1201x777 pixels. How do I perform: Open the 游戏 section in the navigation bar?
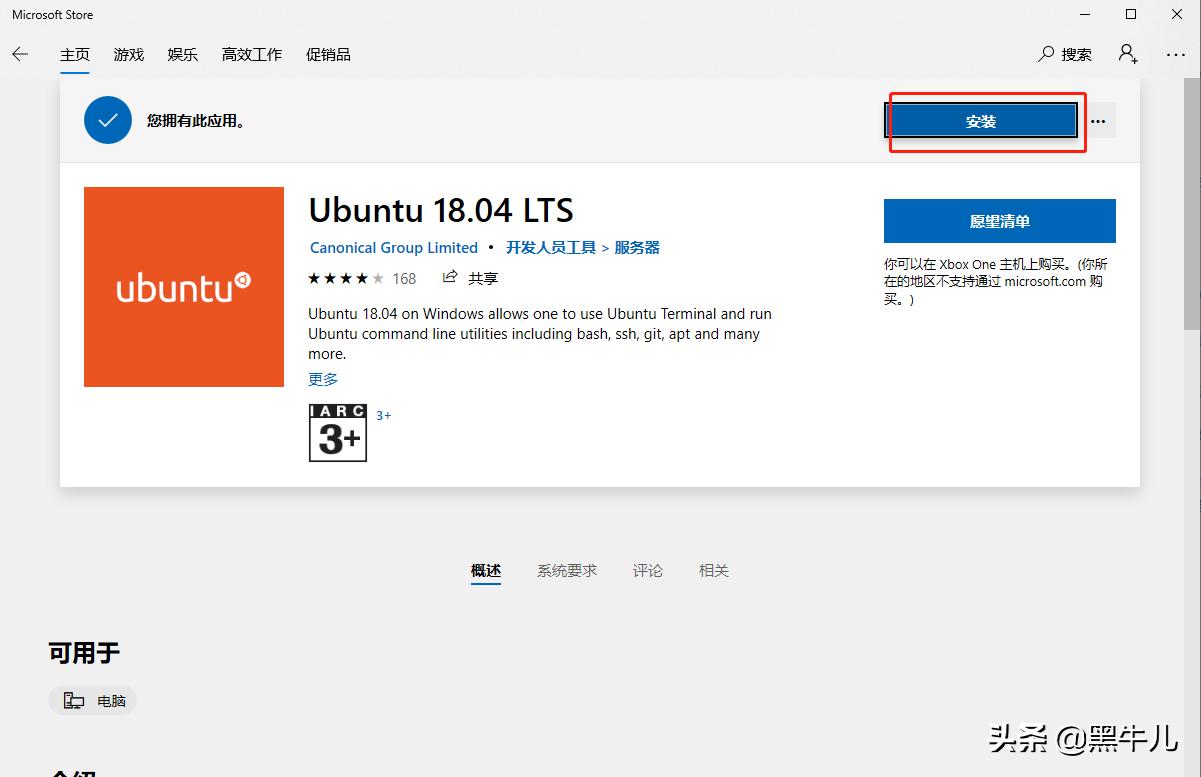pos(128,54)
